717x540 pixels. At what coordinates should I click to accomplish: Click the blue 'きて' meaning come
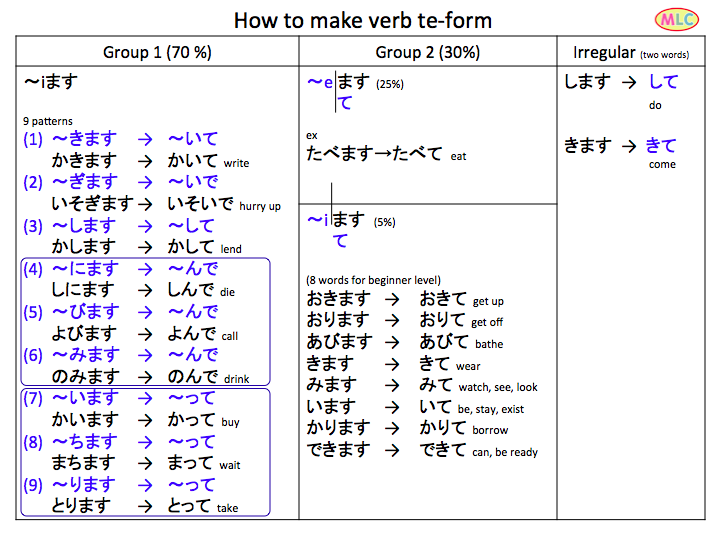coord(661,145)
